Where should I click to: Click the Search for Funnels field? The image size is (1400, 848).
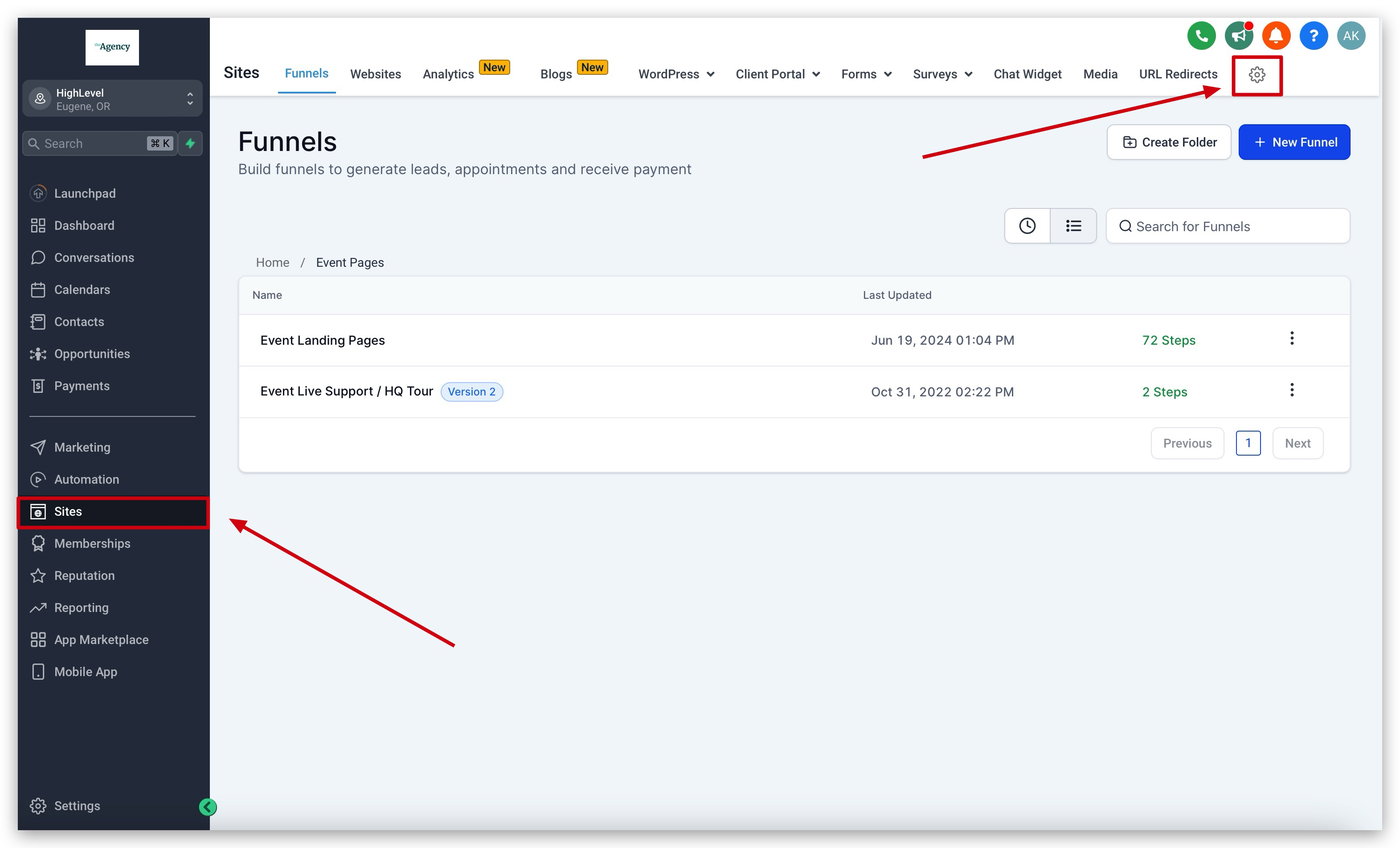click(1228, 226)
